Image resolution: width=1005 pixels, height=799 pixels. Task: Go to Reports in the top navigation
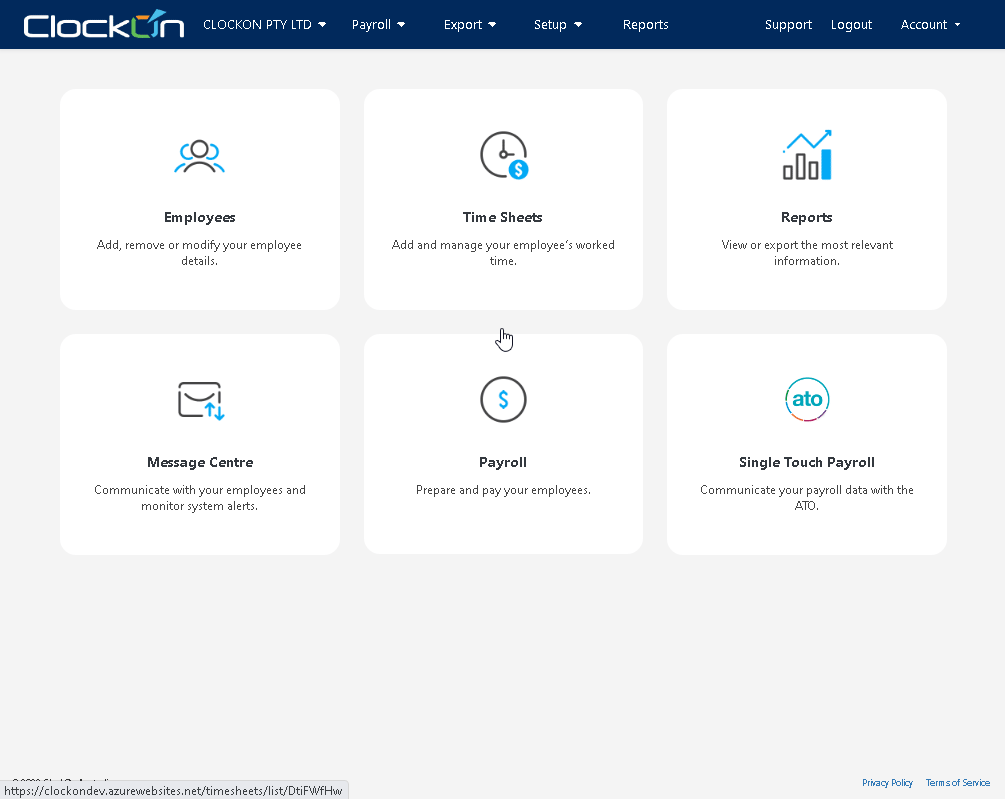pos(645,24)
